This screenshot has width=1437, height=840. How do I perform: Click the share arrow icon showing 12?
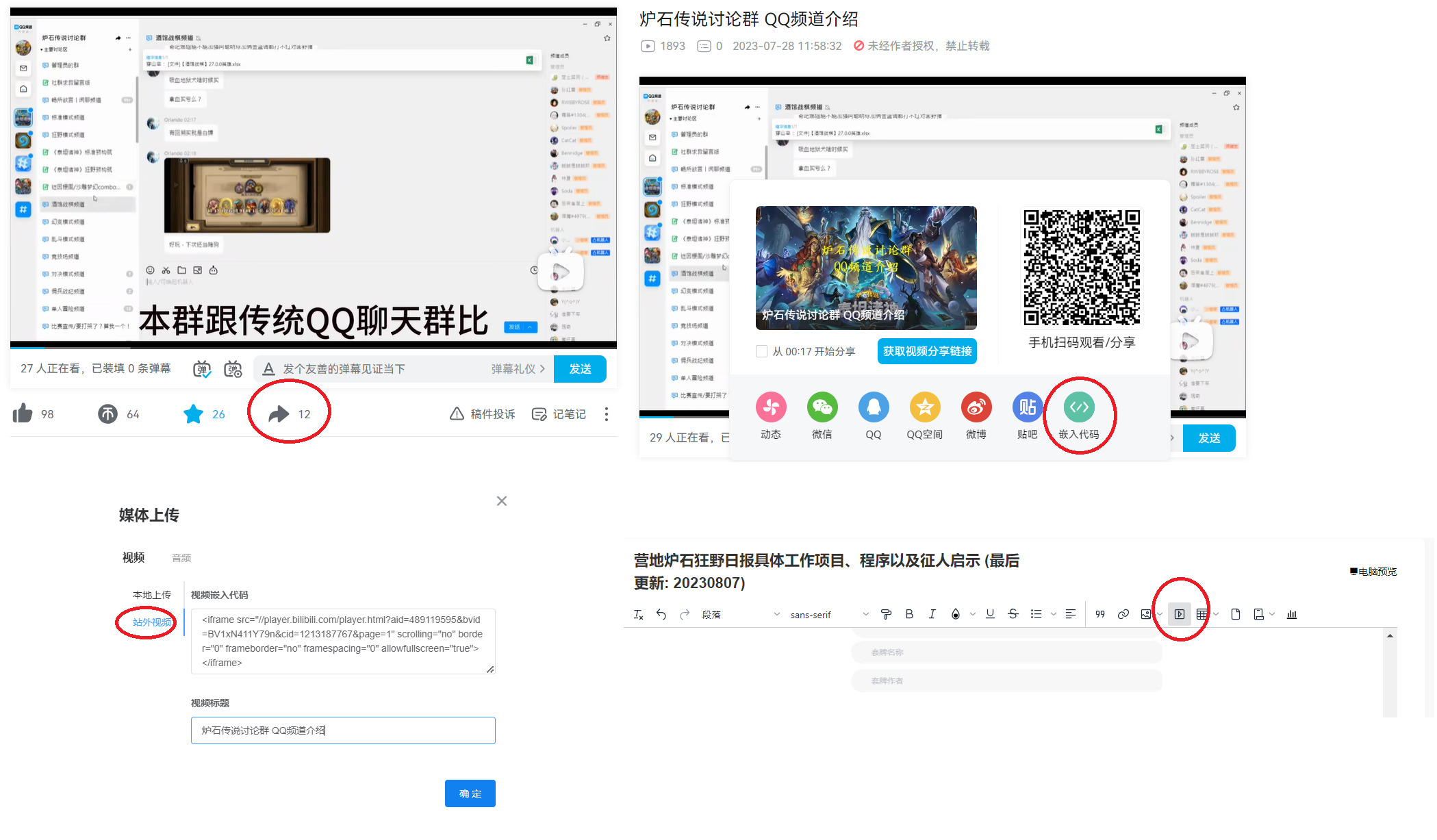279,414
